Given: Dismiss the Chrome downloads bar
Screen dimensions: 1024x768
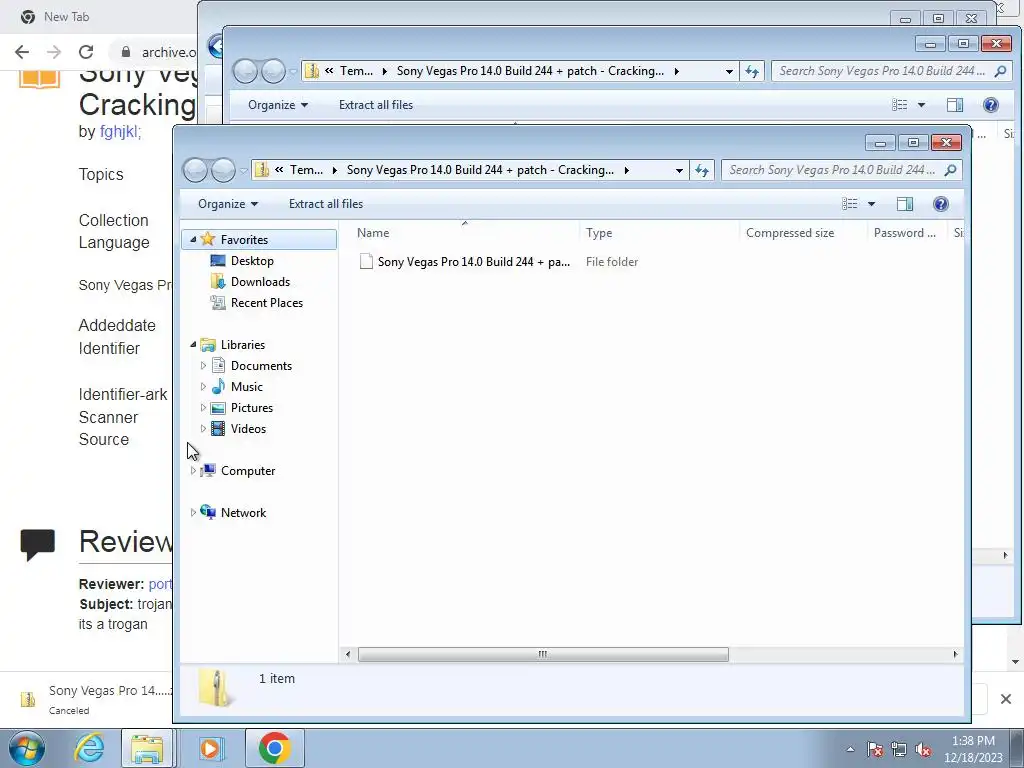Looking at the screenshot, I should (1006, 699).
